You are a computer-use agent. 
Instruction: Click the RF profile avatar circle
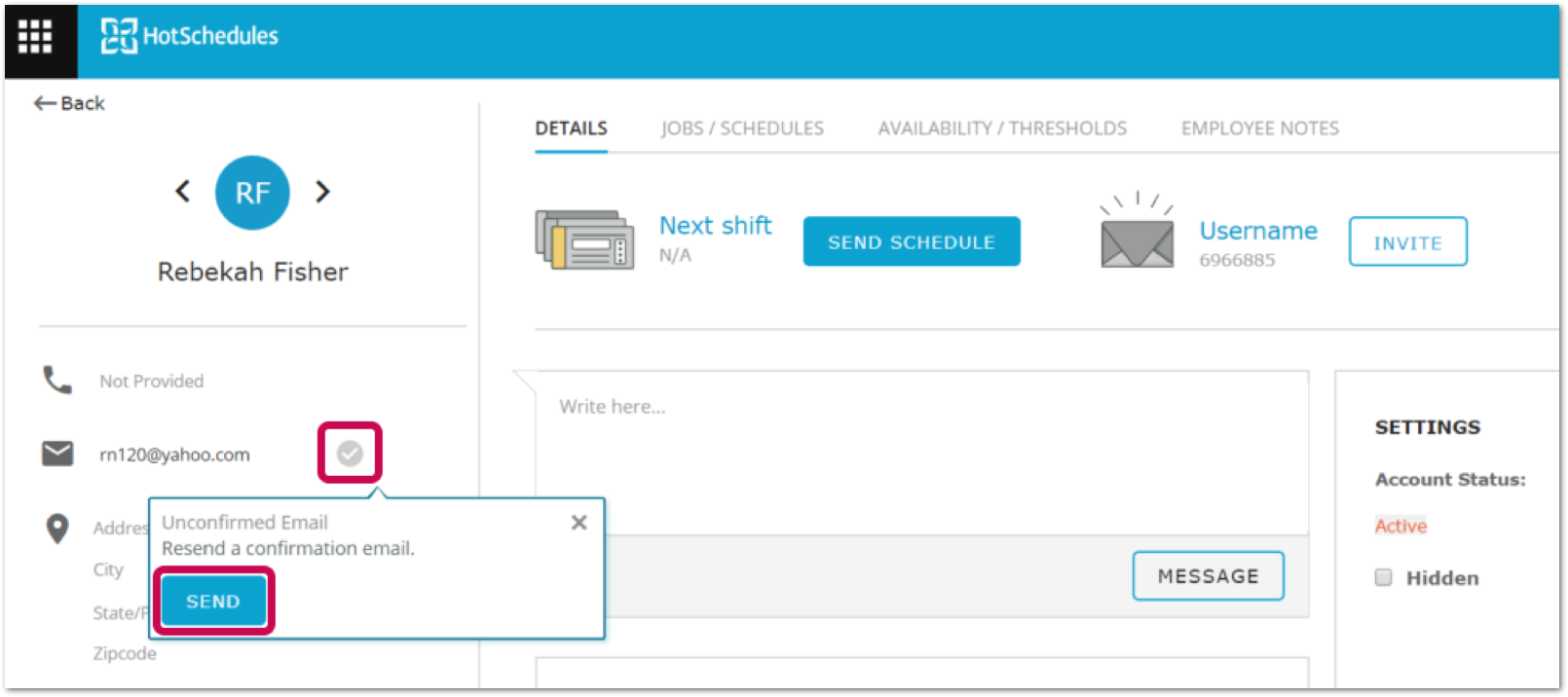click(x=252, y=193)
